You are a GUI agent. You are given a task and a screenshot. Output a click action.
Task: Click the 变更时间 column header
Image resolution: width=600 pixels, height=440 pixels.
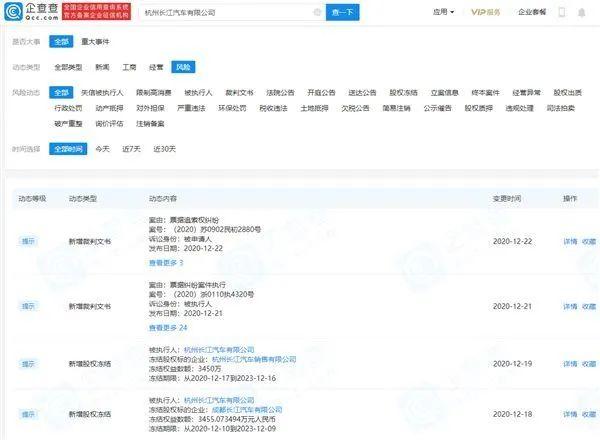click(x=507, y=199)
